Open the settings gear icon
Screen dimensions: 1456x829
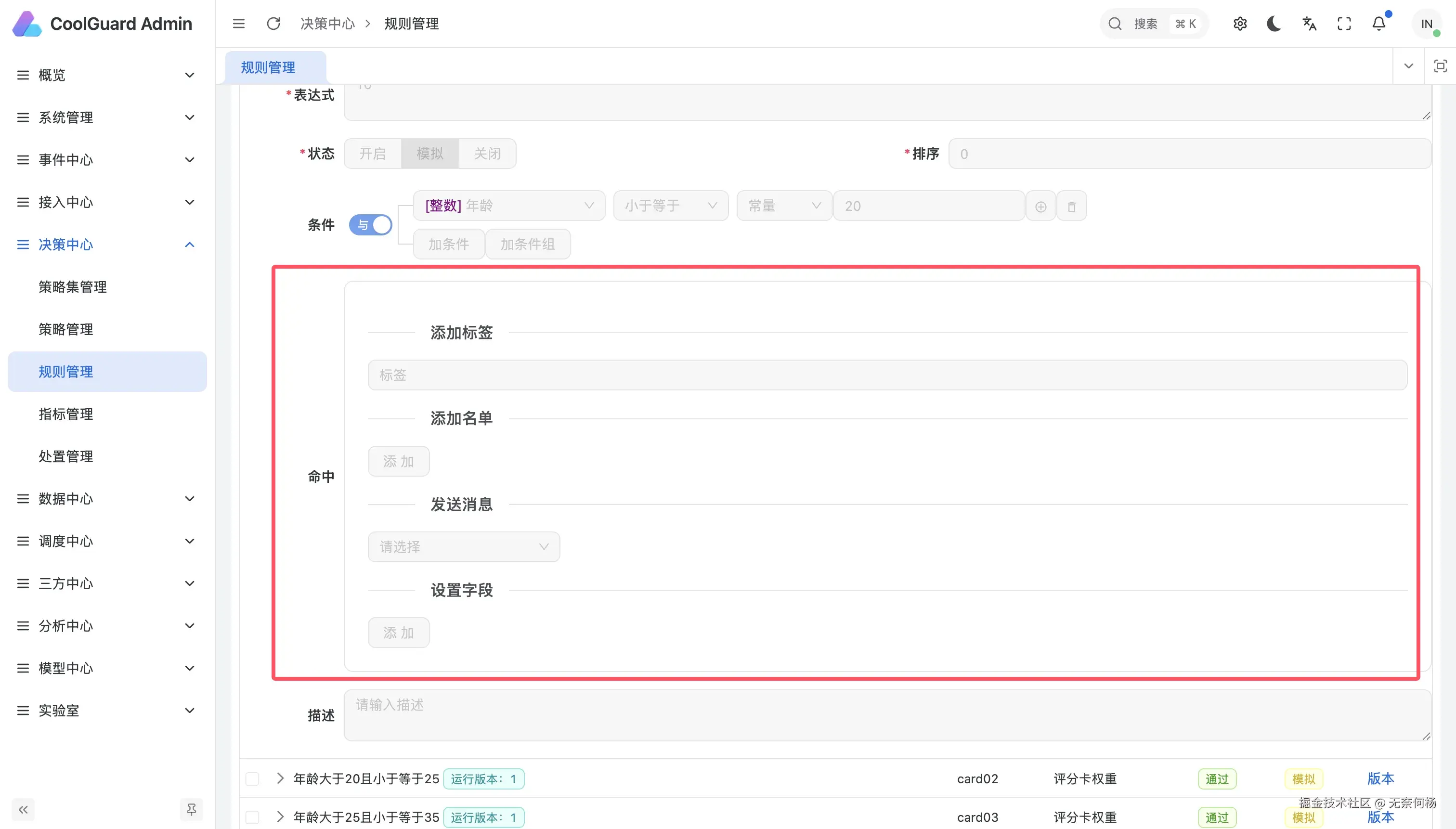click(1240, 24)
